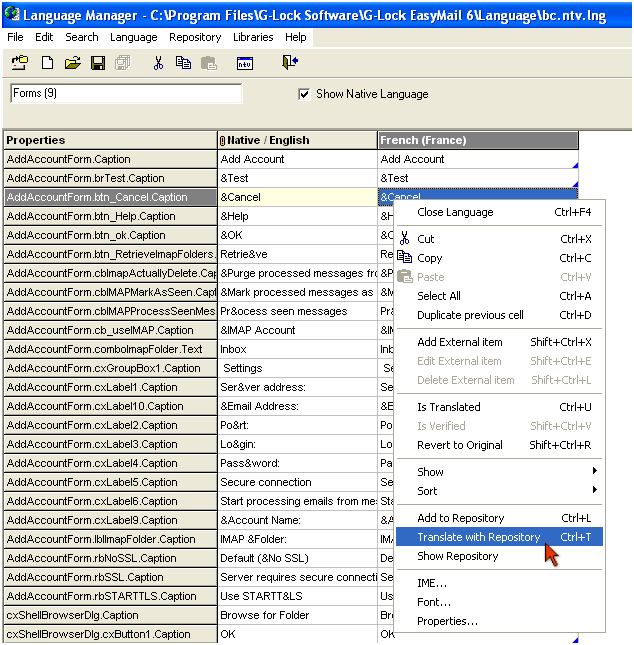Select the native 'Retrie&ve' cell
The image size is (634, 645).
point(297,254)
